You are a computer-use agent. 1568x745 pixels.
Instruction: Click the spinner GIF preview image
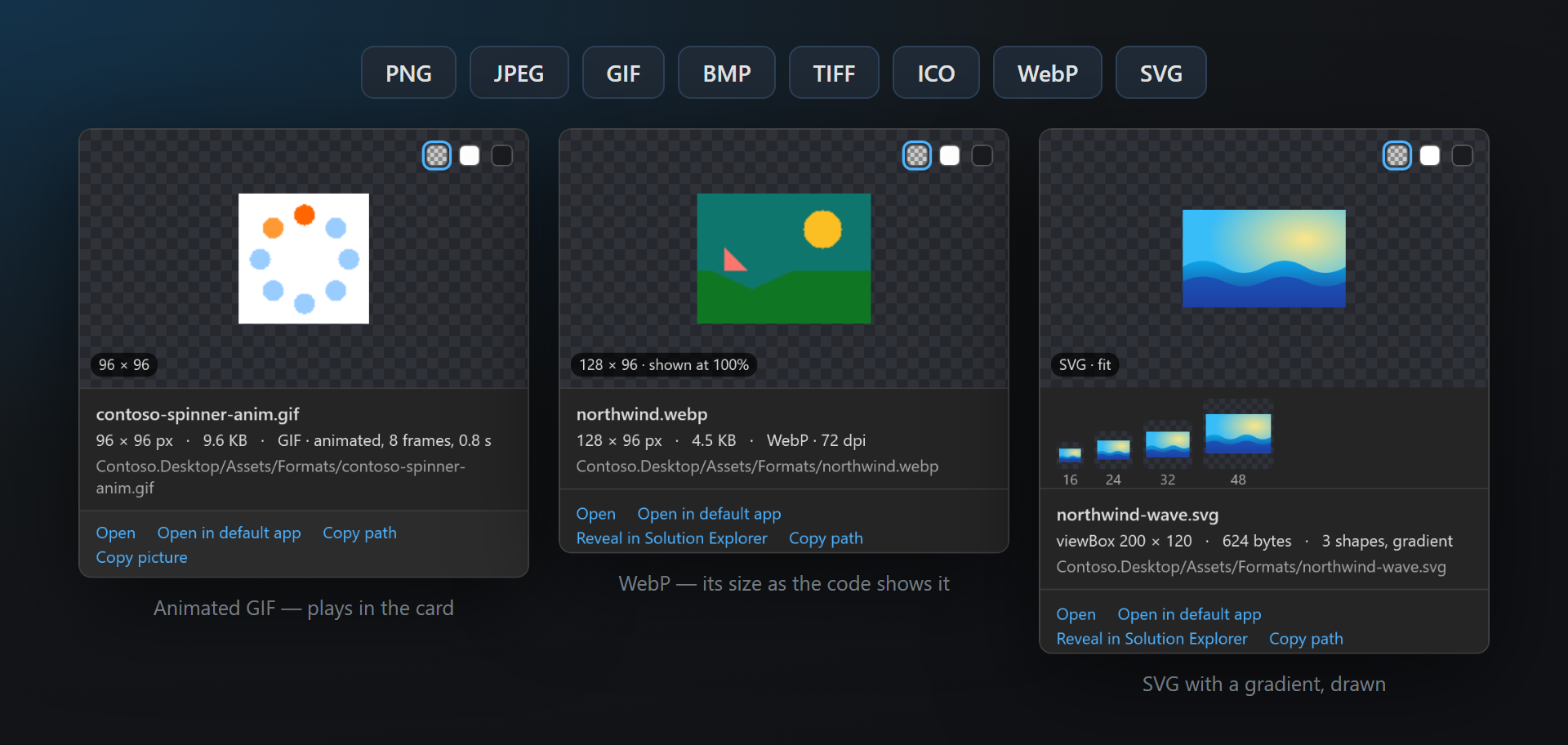click(x=304, y=258)
